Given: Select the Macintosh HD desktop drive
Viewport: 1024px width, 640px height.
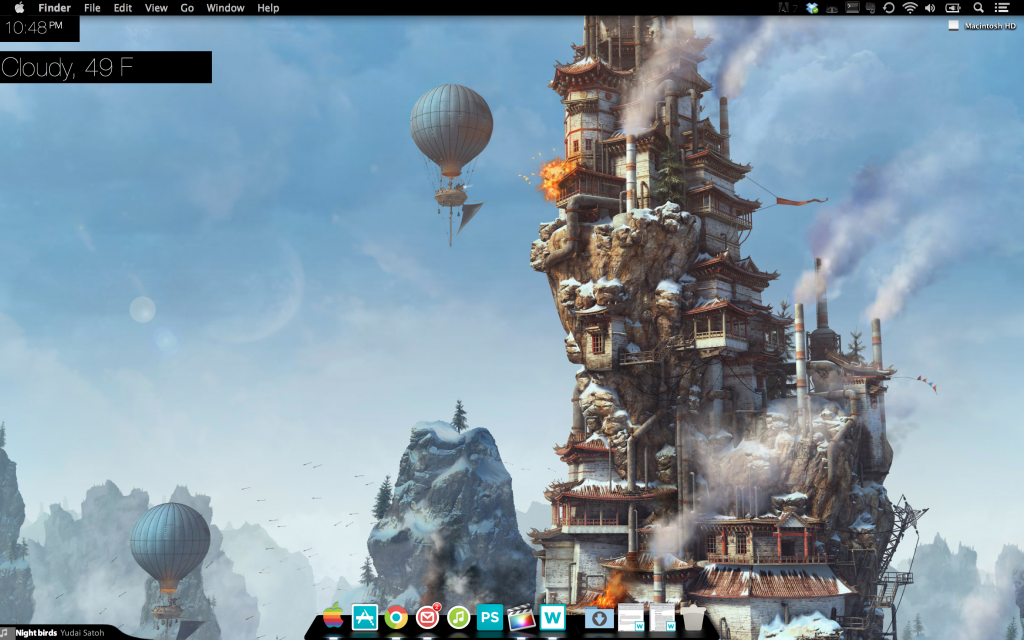Looking at the screenshot, I should [x=984, y=25].
